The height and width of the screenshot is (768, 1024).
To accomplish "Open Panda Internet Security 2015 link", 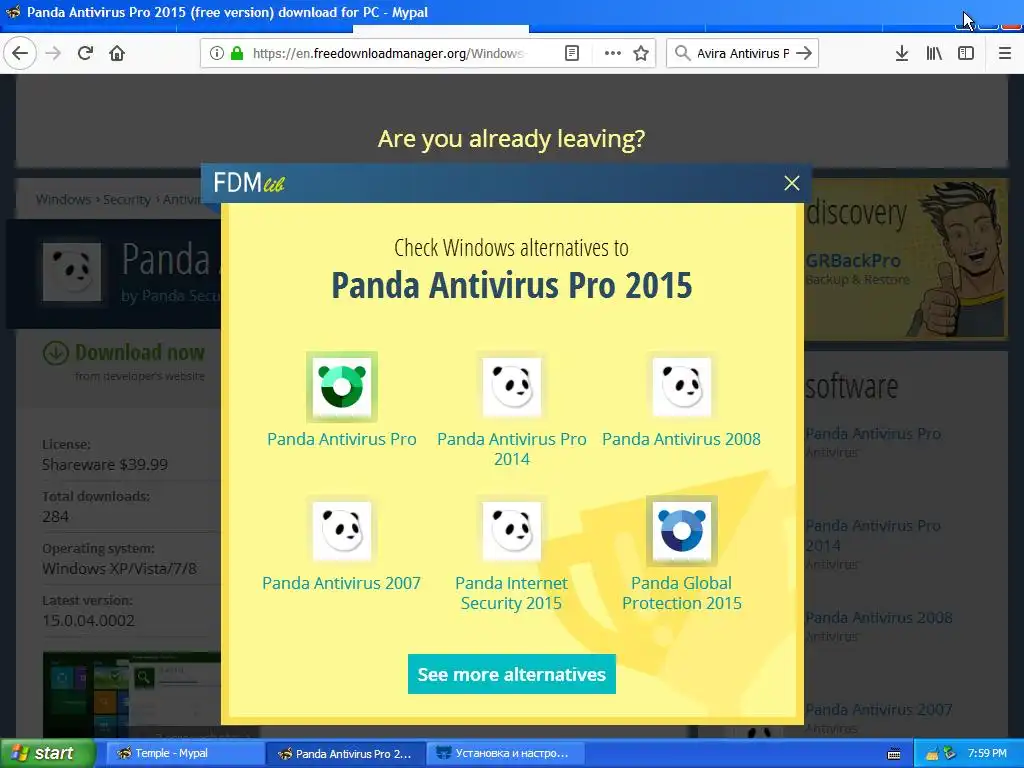I will pyautogui.click(x=511, y=592).
